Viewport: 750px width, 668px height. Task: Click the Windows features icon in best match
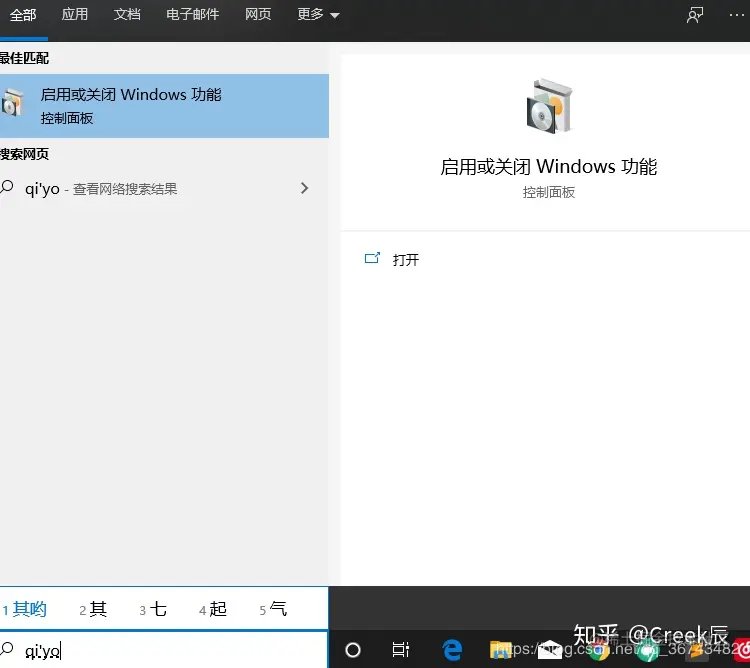point(12,102)
